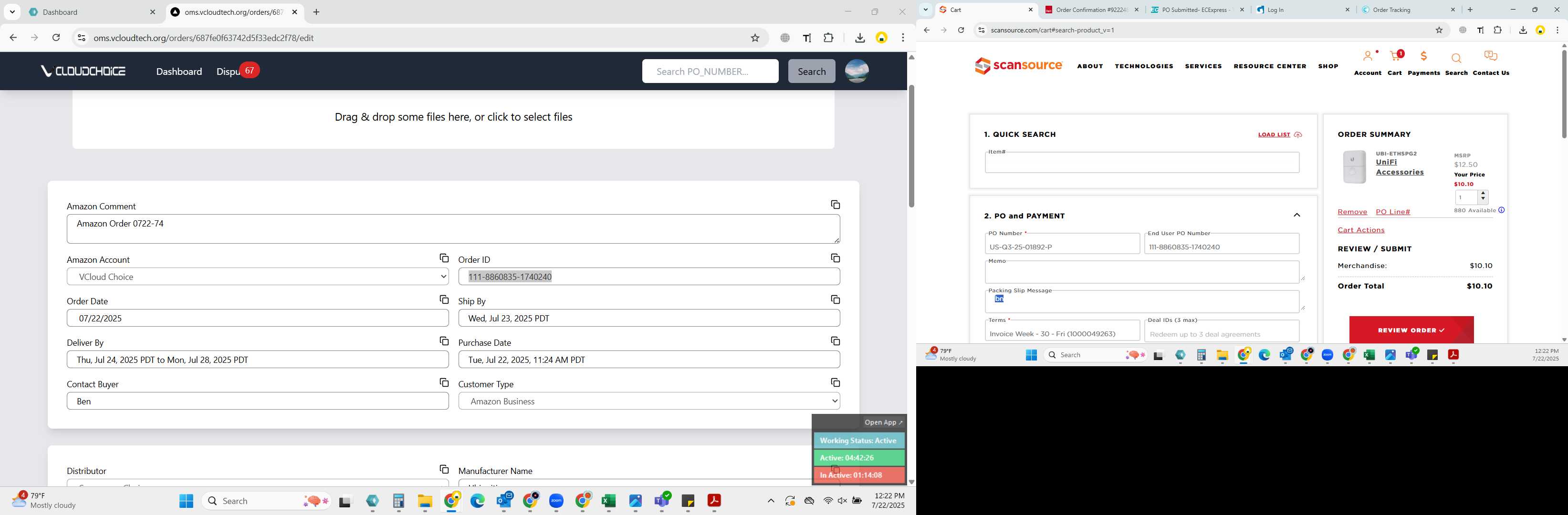The height and width of the screenshot is (515, 1568).
Task: Click the Item# quick search field
Action: [1142, 162]
